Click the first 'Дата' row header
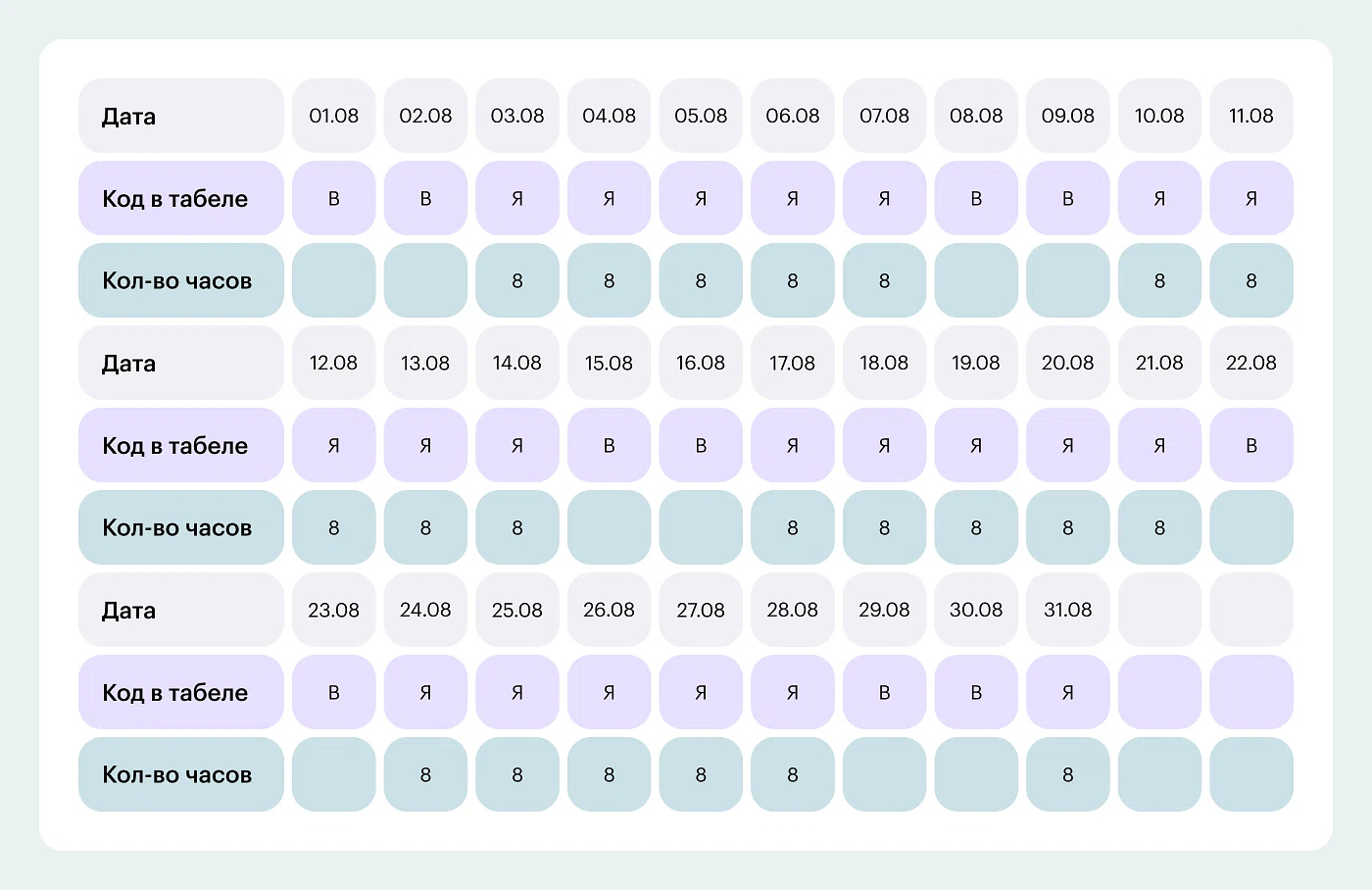Screen dimensions: 1372x890 181,116
